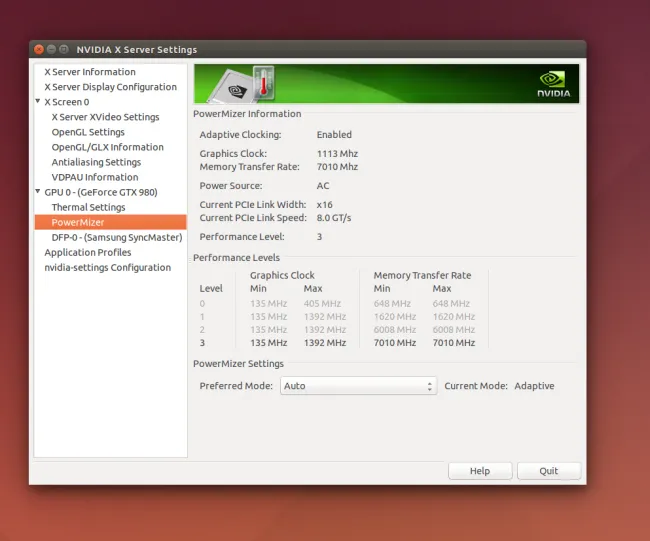Click the Adaptive Clocking Enabled value
Screen dimensions: 650x541
334,135
